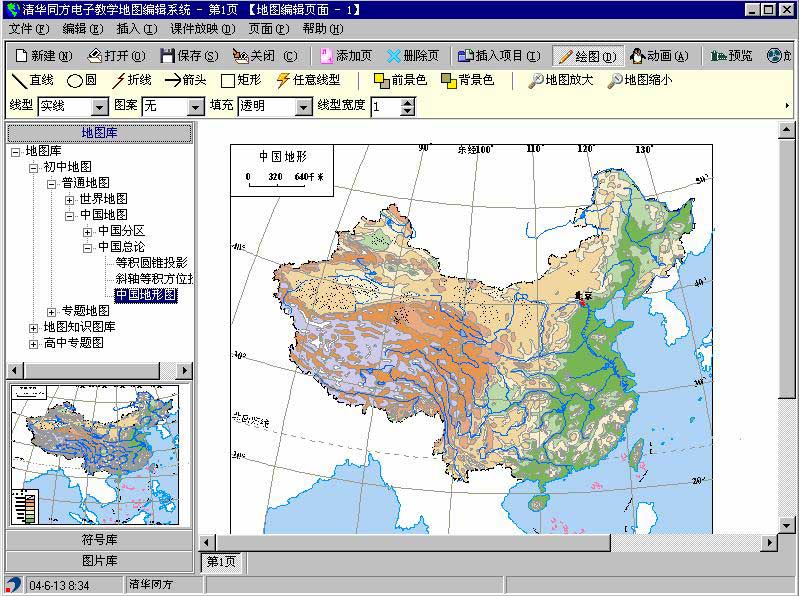Click 添加页 to add a page
Screen dimensions: 799x596
tap(345, 56)
